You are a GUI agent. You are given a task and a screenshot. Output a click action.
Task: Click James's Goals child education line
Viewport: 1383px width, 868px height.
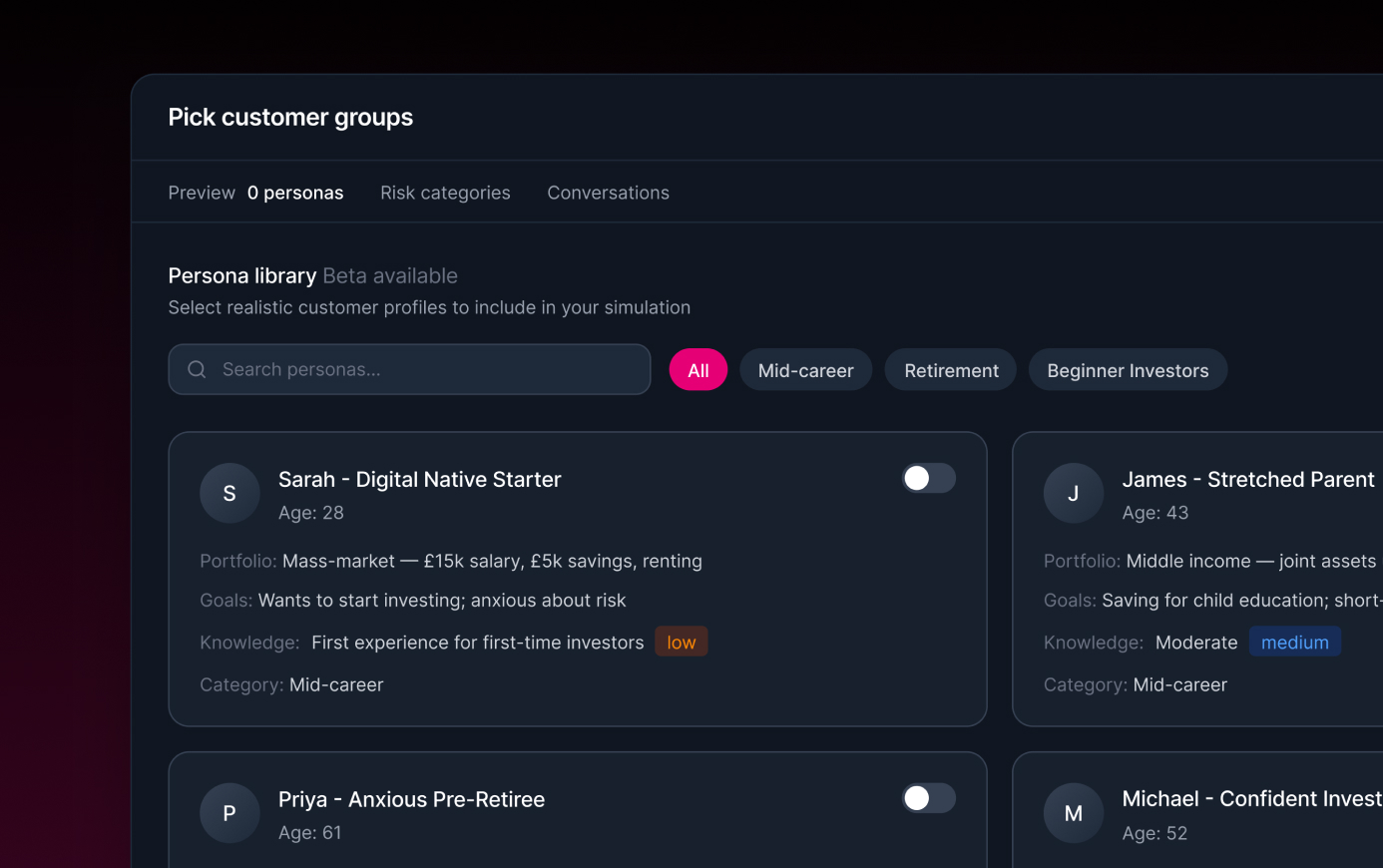[1213, 601]
